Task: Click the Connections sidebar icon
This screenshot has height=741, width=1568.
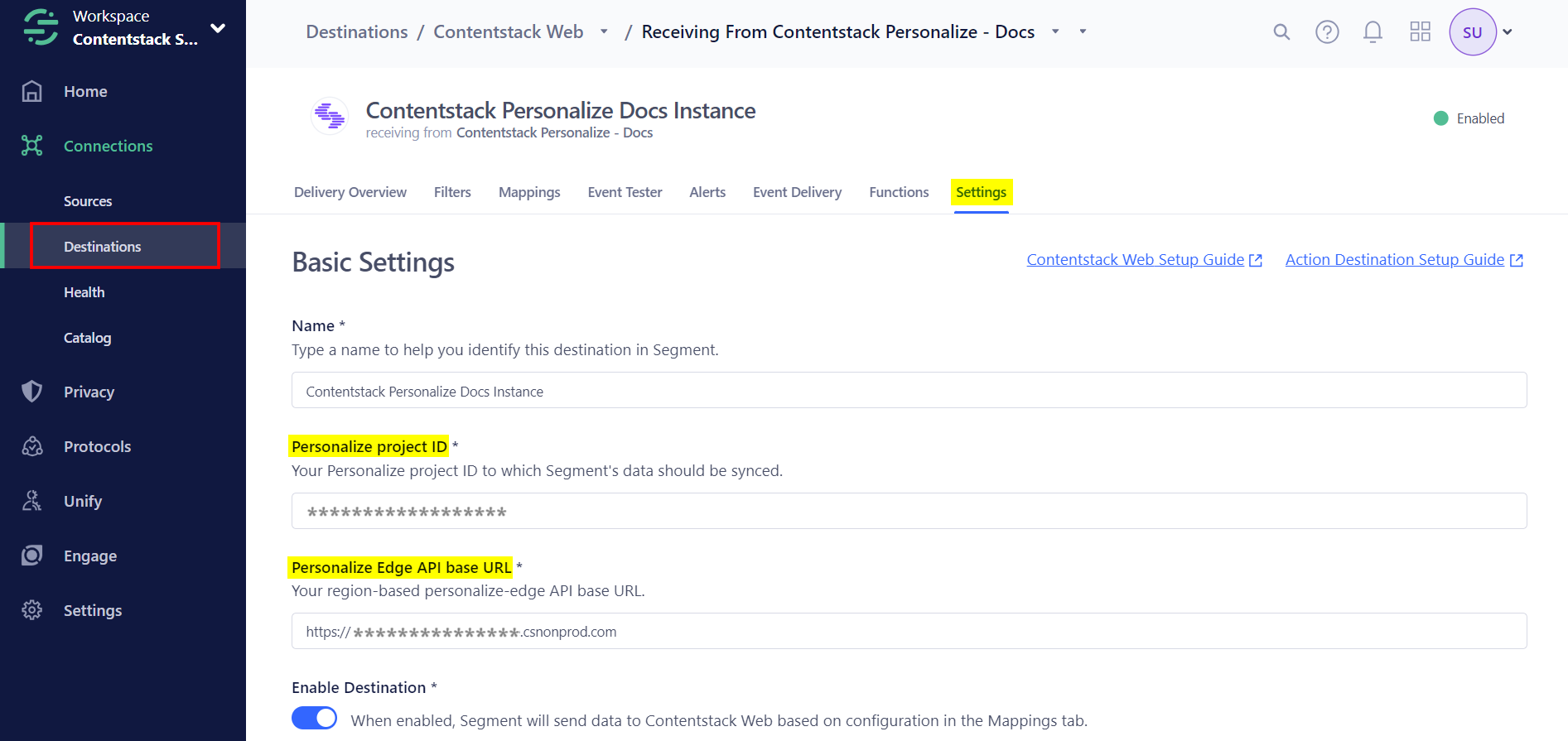Action: coord(31,146)
